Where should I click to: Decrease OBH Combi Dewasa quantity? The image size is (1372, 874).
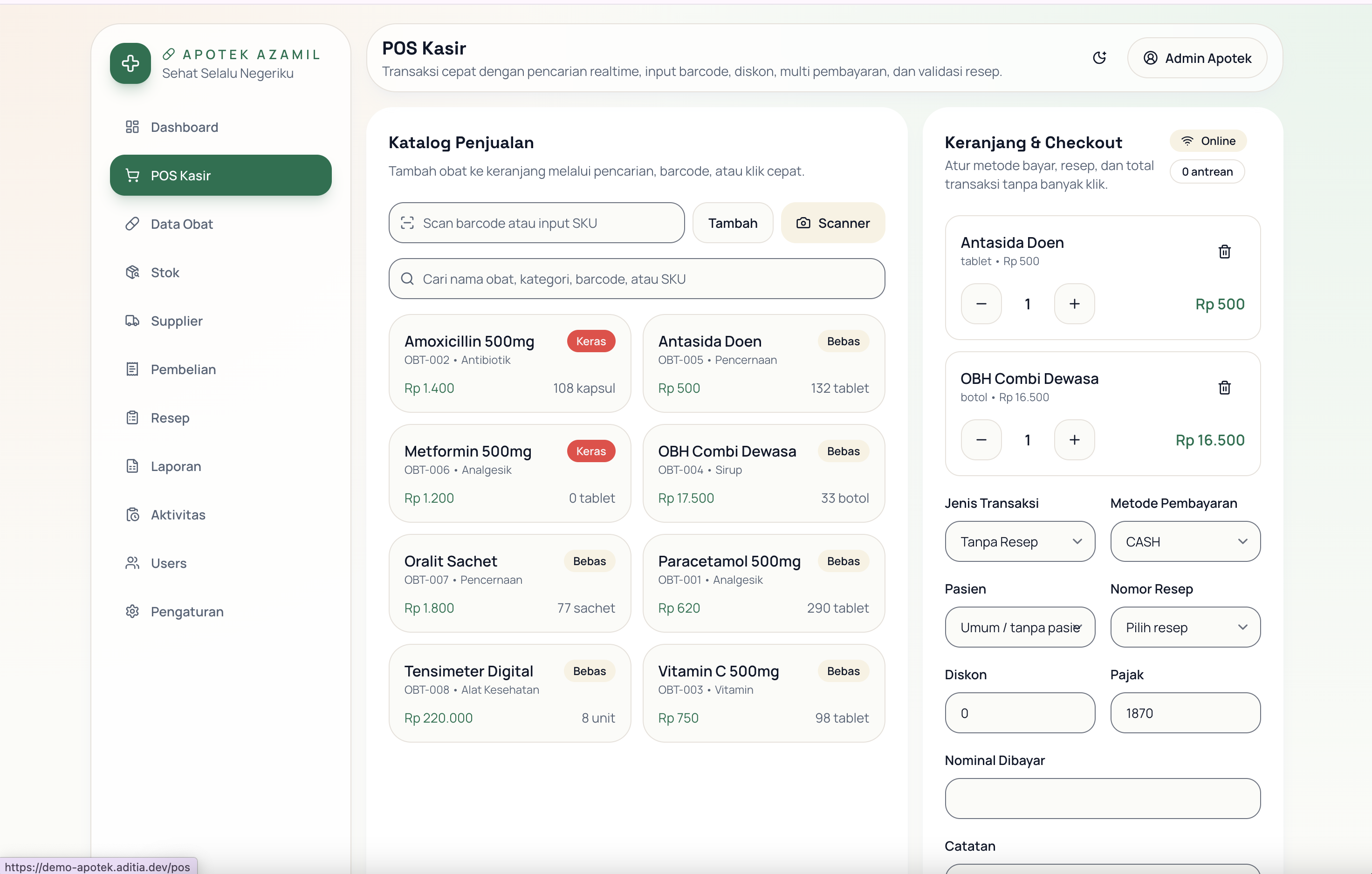click(x=981, y=440)
